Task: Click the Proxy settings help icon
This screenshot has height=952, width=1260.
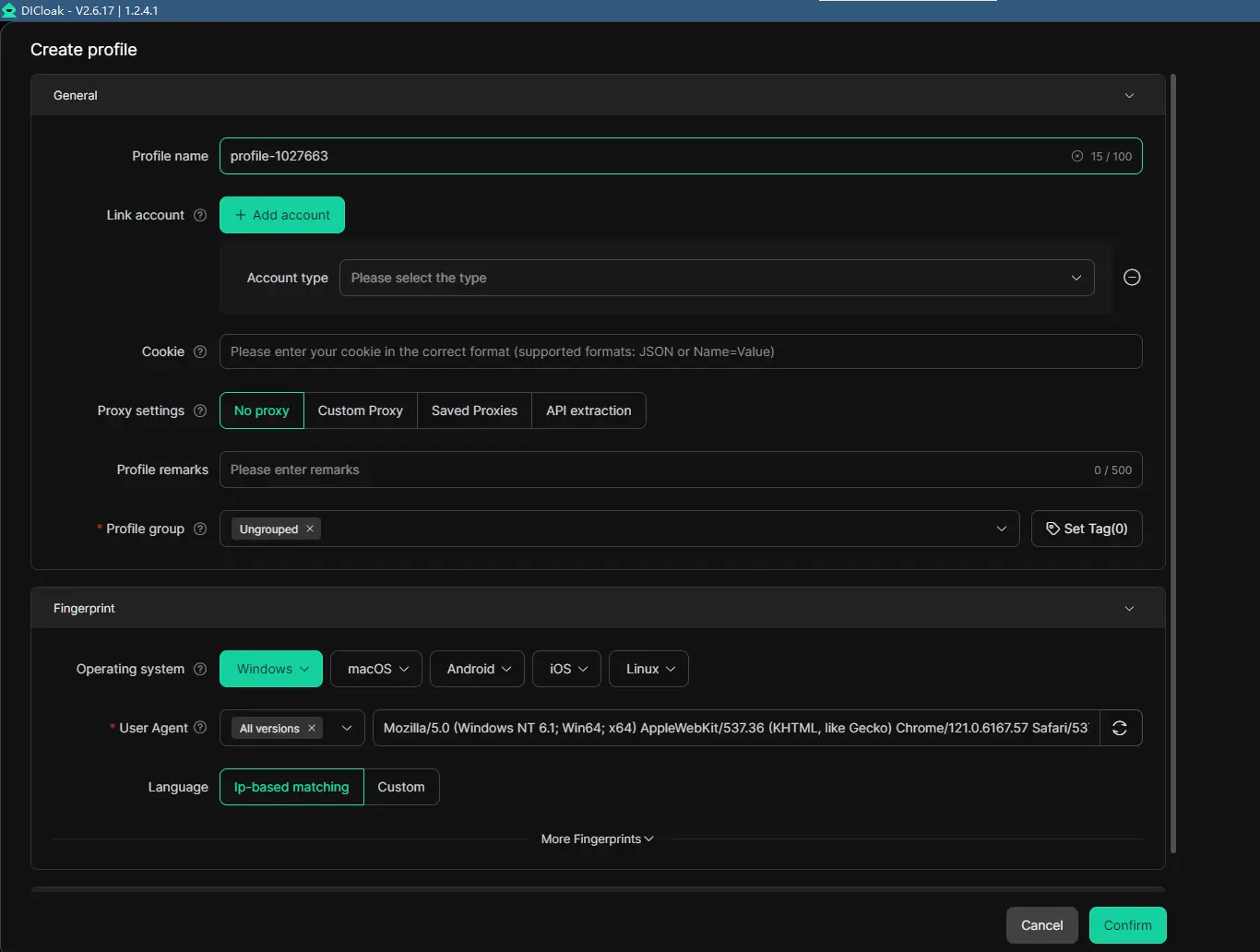Action: pos(200,411)
